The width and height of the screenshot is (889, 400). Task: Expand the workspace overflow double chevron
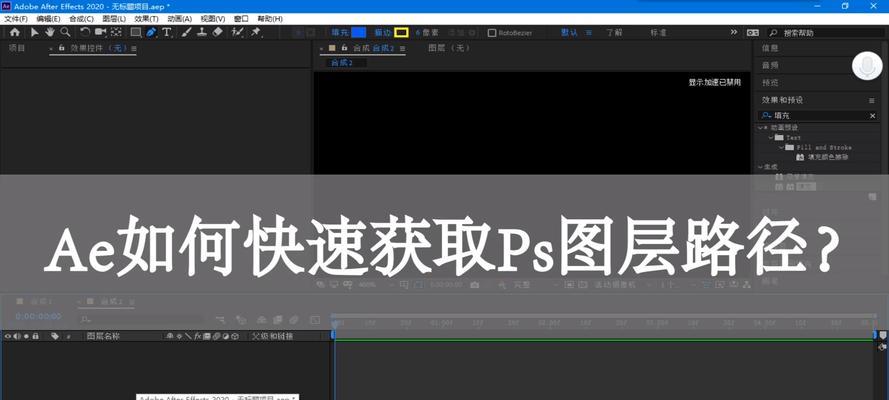click(x=734, y=32)
